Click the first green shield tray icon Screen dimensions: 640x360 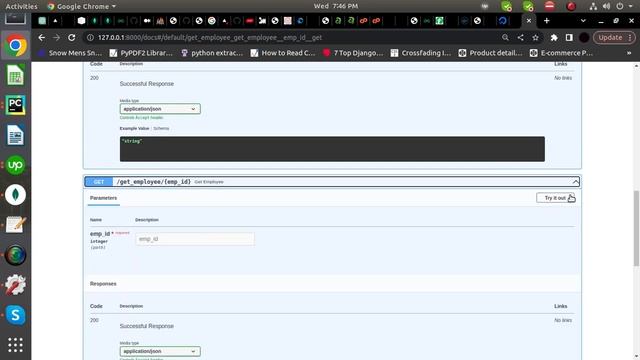[507, 6]
